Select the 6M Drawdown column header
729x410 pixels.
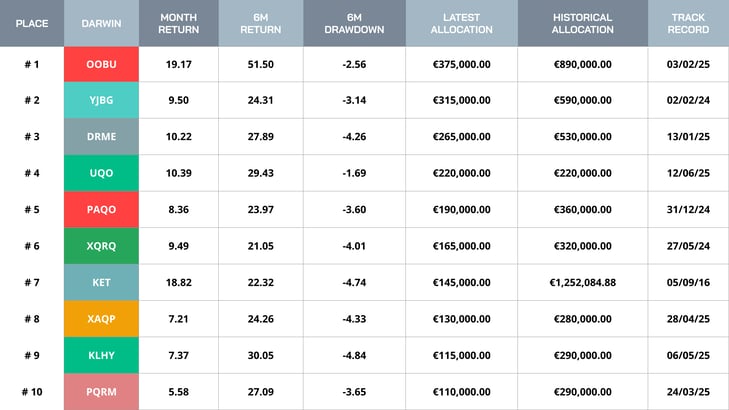coord(354,23)
